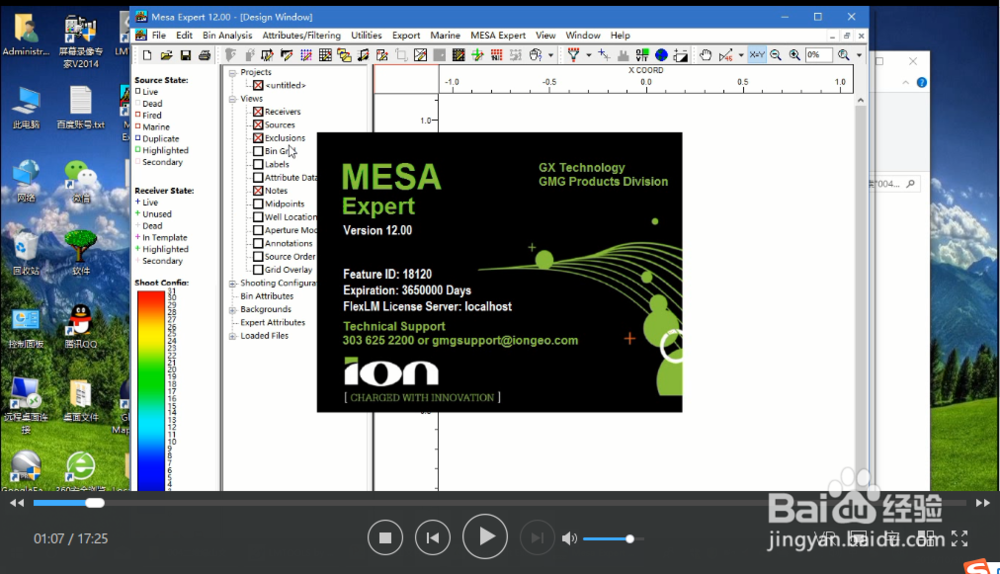This screenshot has width=1000, height=574.
Task: Click the Mesa app icon in menu bar
Action: click(141, 35)
